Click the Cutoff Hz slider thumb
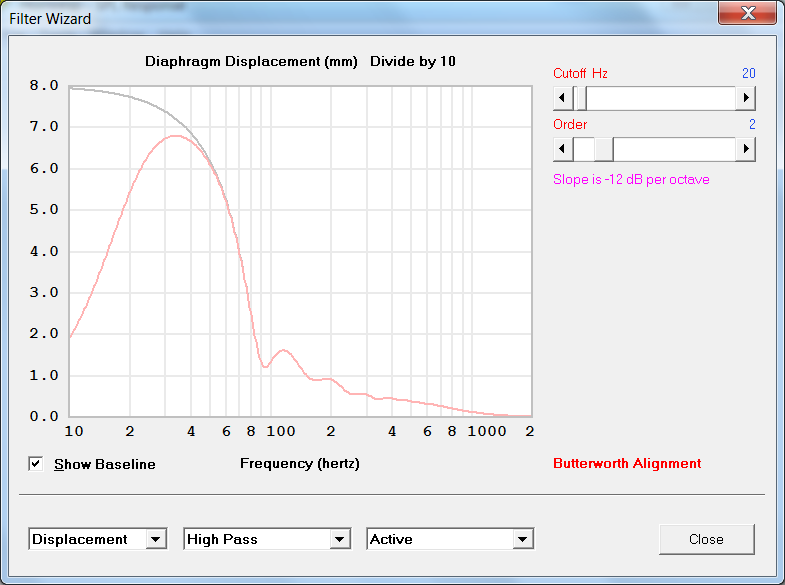 coord(581,98)
